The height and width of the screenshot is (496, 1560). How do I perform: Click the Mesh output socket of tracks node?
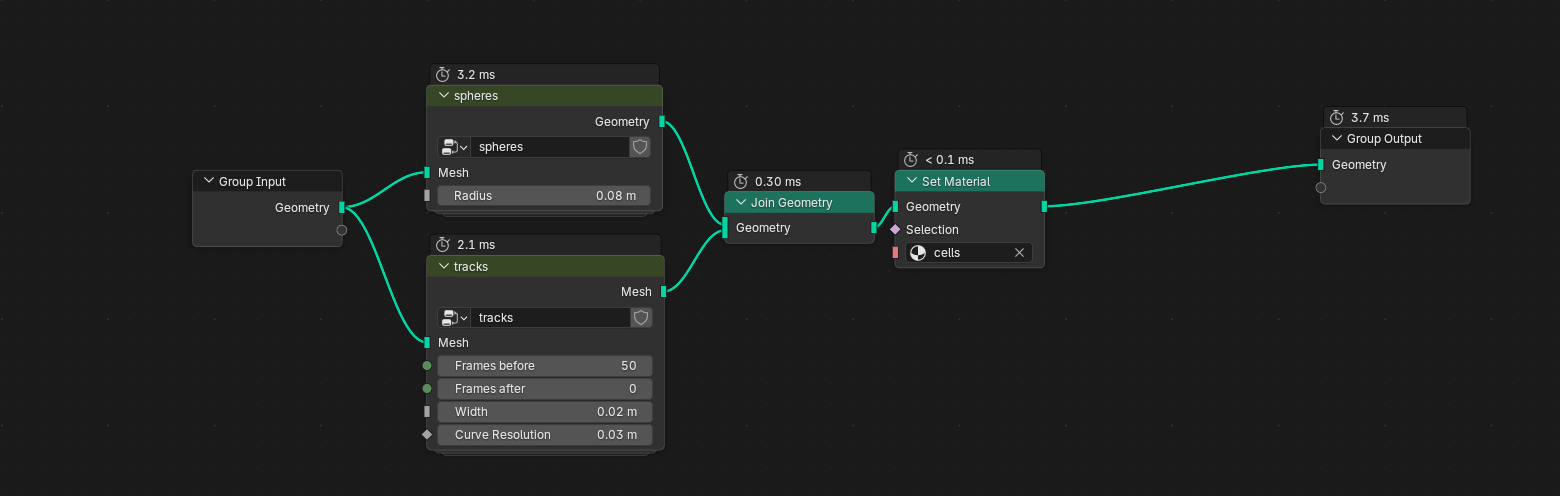[663, 292]
